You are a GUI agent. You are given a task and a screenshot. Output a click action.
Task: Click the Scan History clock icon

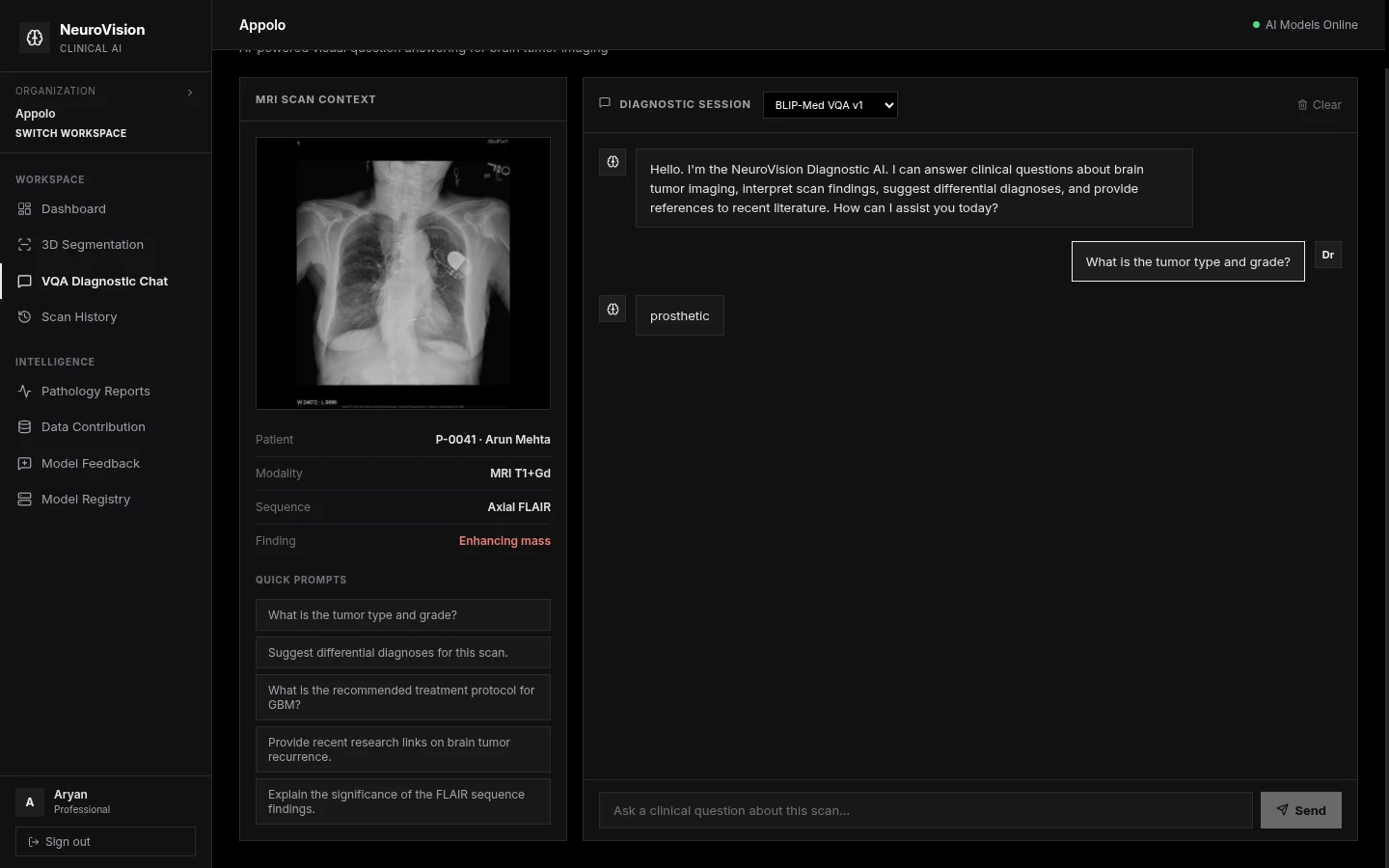click(x=24, y=317)
